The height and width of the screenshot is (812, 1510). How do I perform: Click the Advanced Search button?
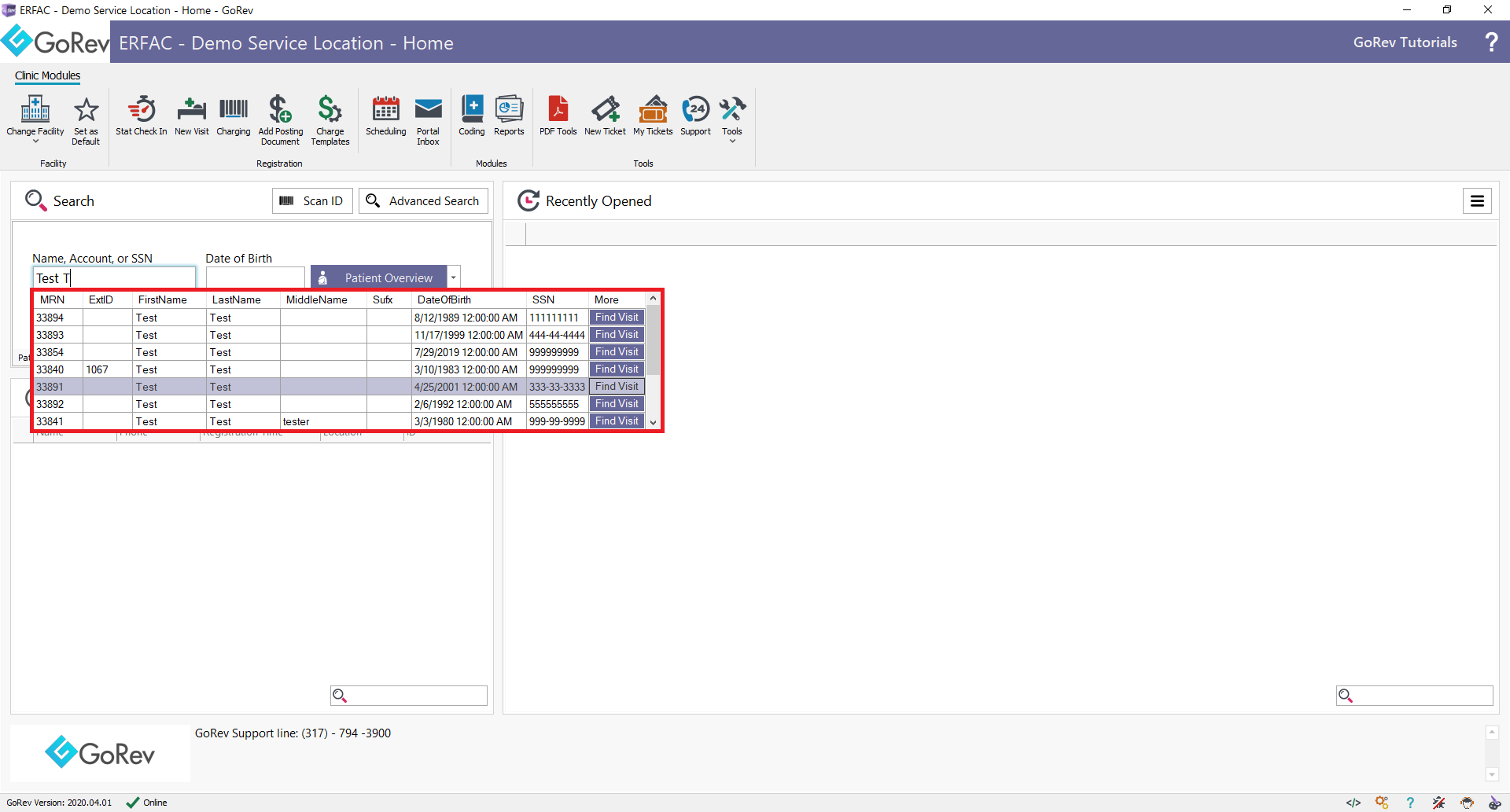click(423, 201)
